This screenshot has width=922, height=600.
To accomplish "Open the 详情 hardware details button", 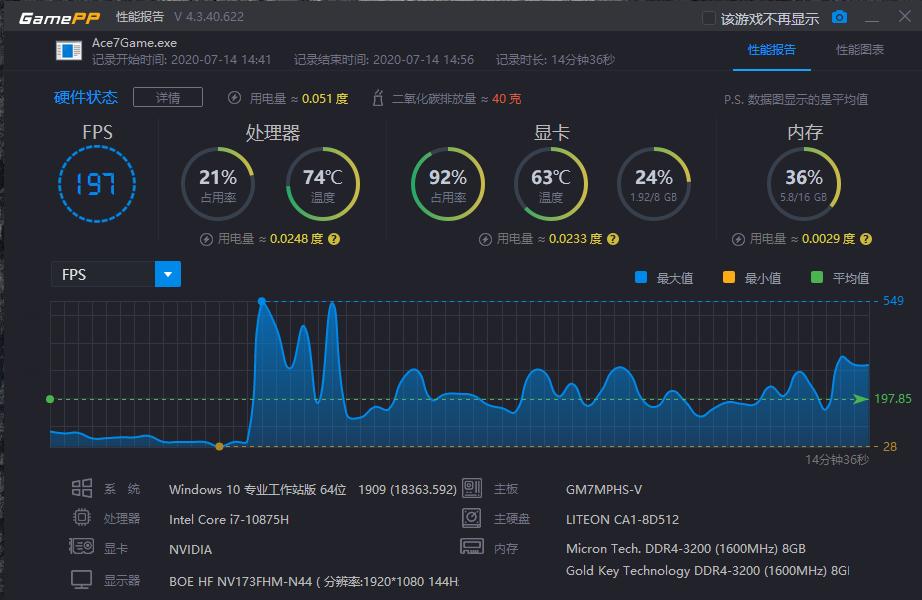I will pyautogui.click(x=167, y=97).
